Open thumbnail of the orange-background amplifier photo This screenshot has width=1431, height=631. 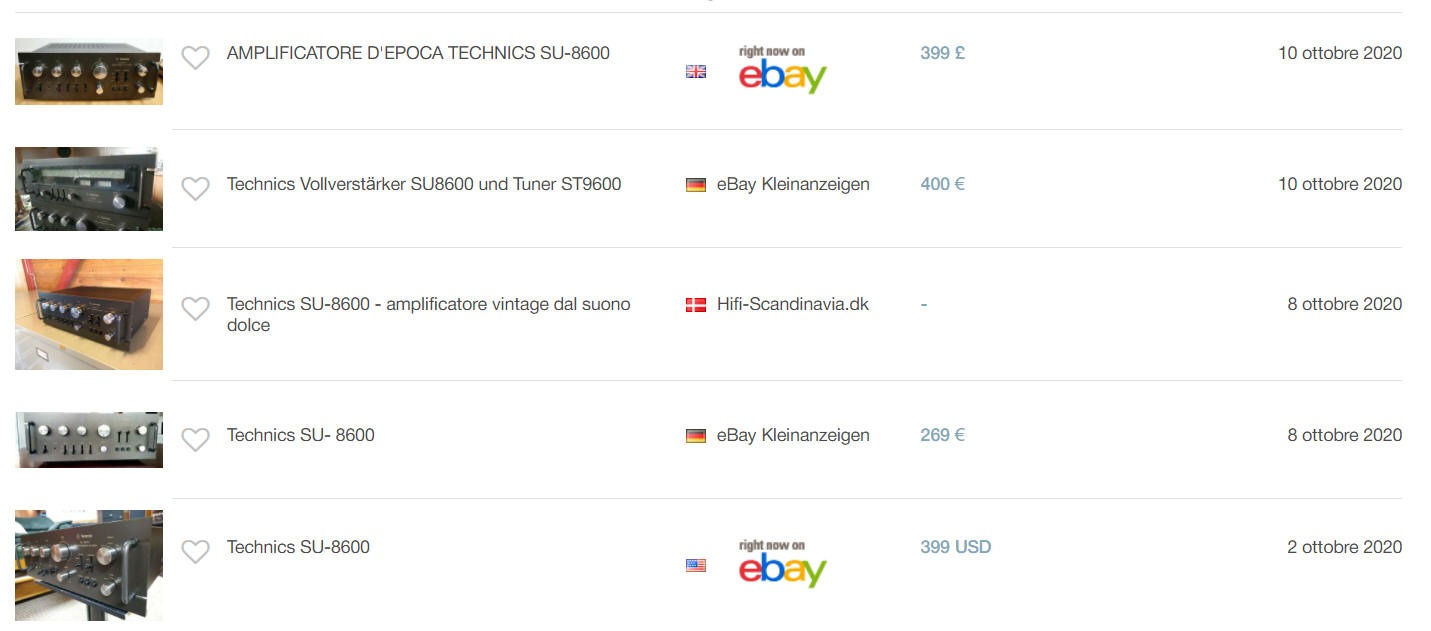click(89, 314)
